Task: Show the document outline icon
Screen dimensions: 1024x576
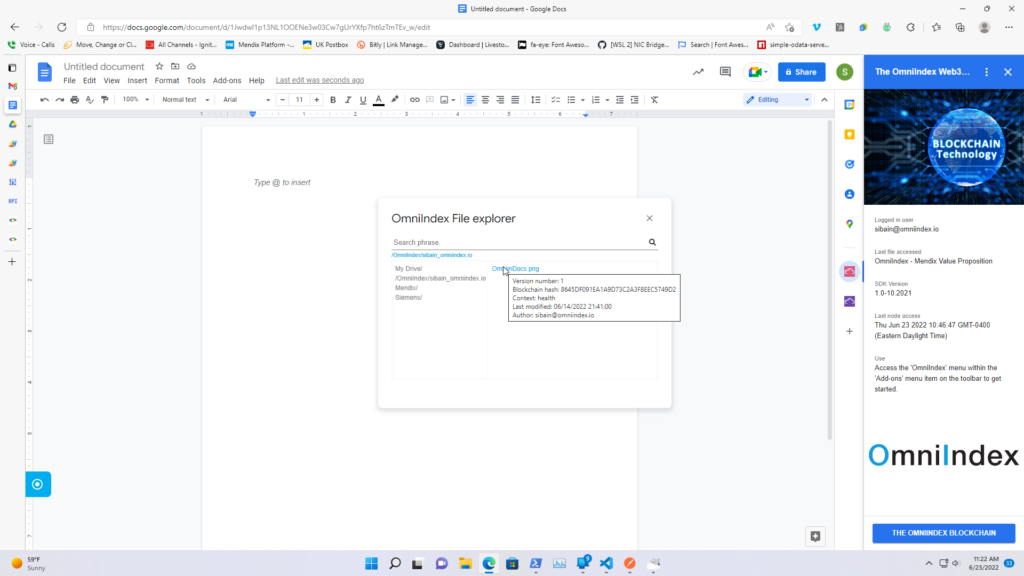Action: (48, 139)
